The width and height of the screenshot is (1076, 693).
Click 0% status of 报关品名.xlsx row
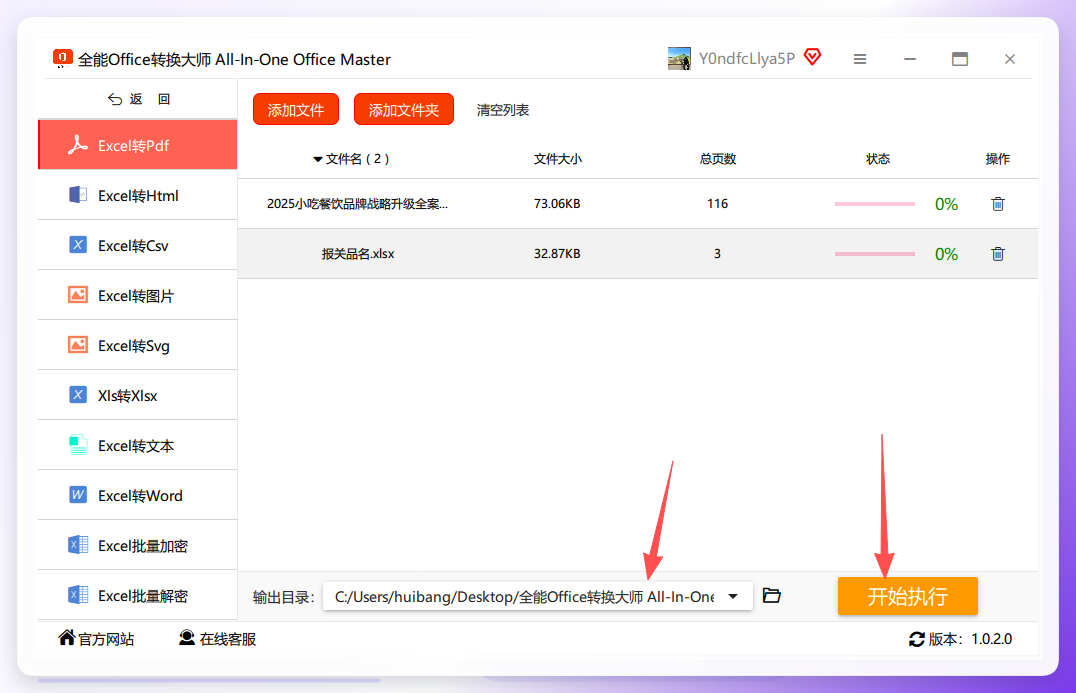(946, 254)
